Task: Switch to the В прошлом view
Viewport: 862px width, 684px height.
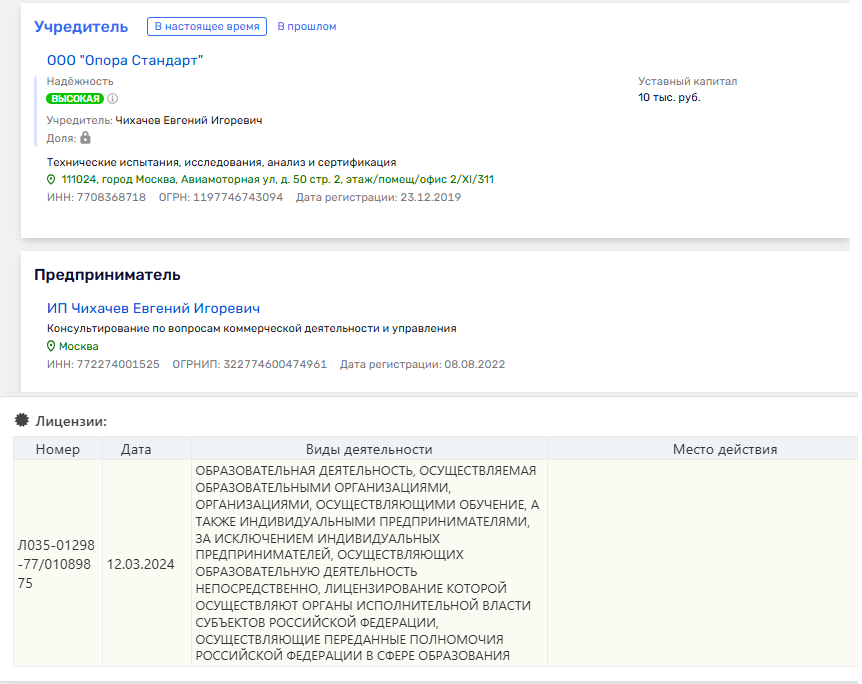Action: [x=305, y=27]
